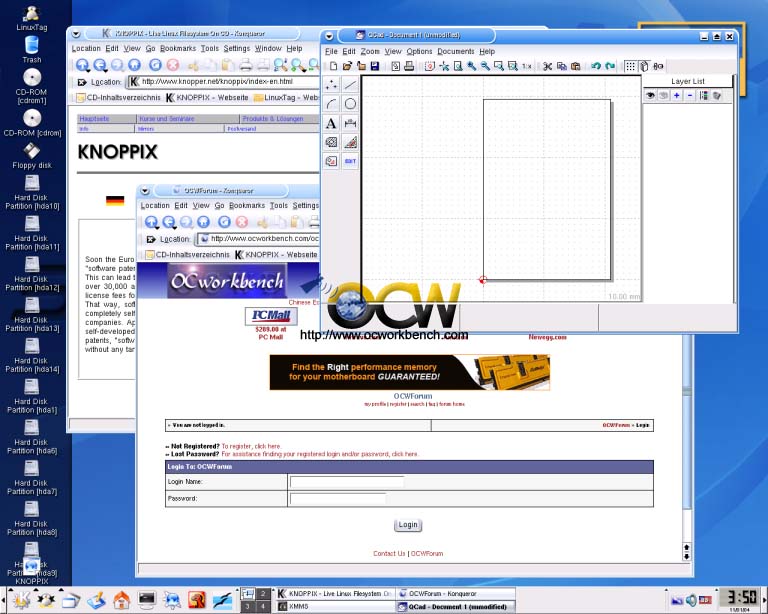Viewport: 768px width, 614px height.
Task: Switch to XMMS taskbar entry
Action: point(335,606)
